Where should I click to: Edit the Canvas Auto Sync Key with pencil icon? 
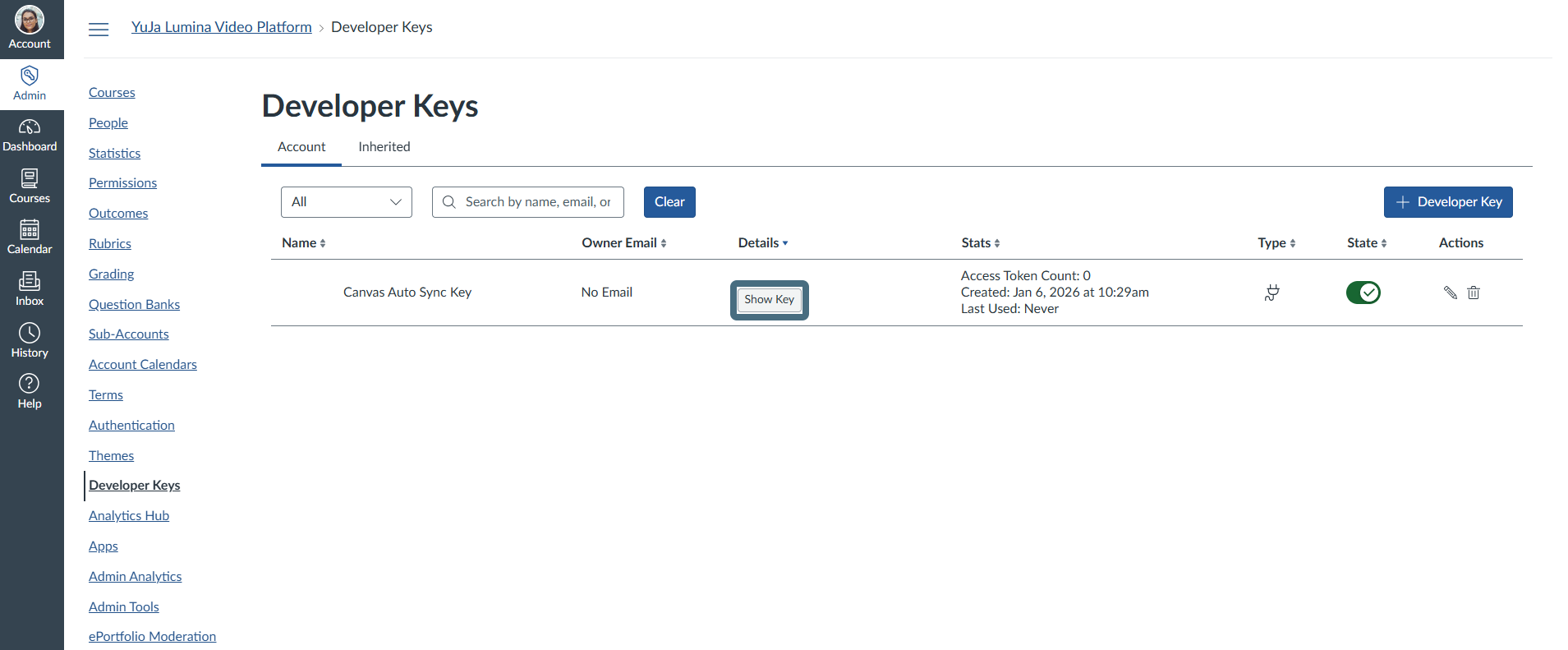[x=1450, y=293]
